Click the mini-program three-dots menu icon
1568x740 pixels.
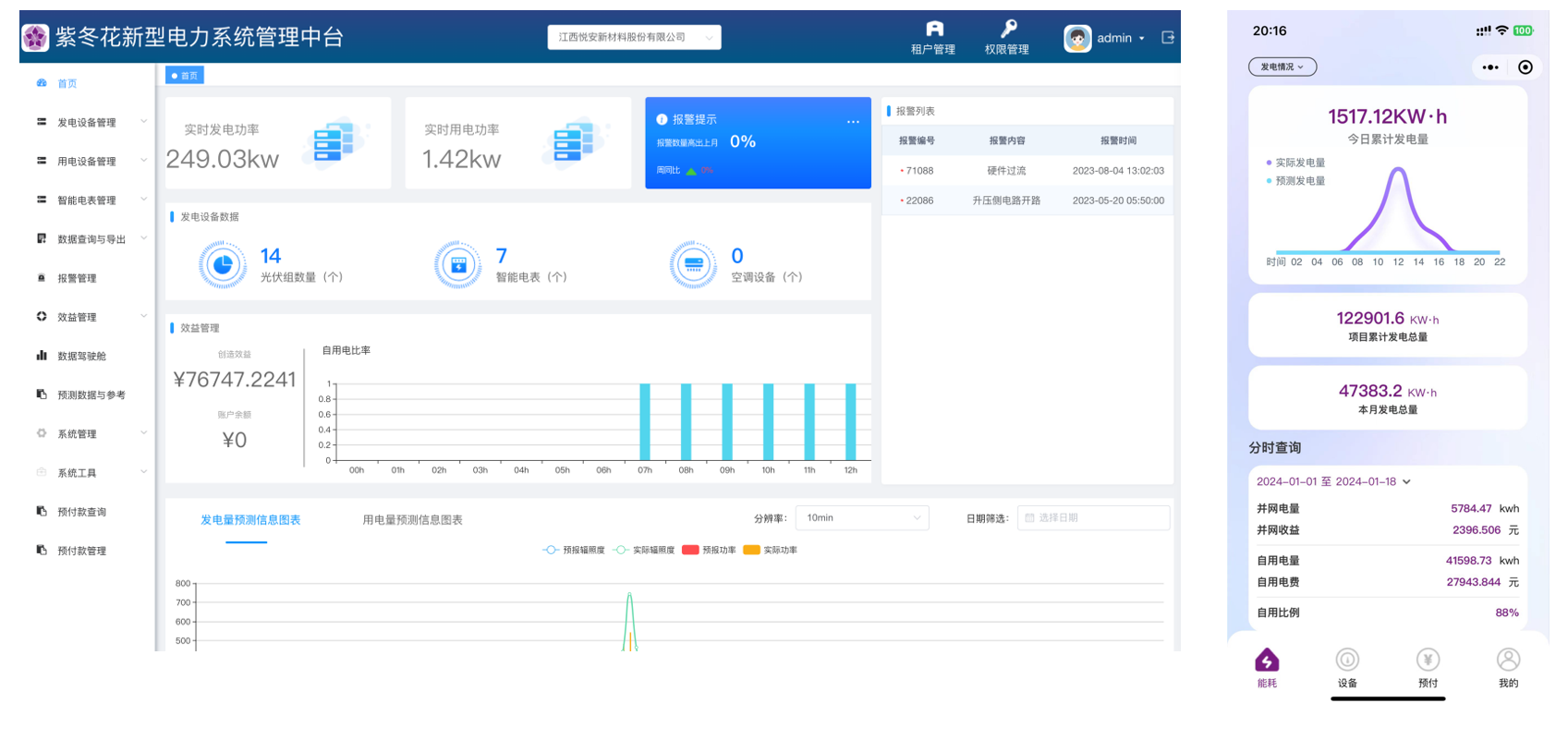point(1489,67)
